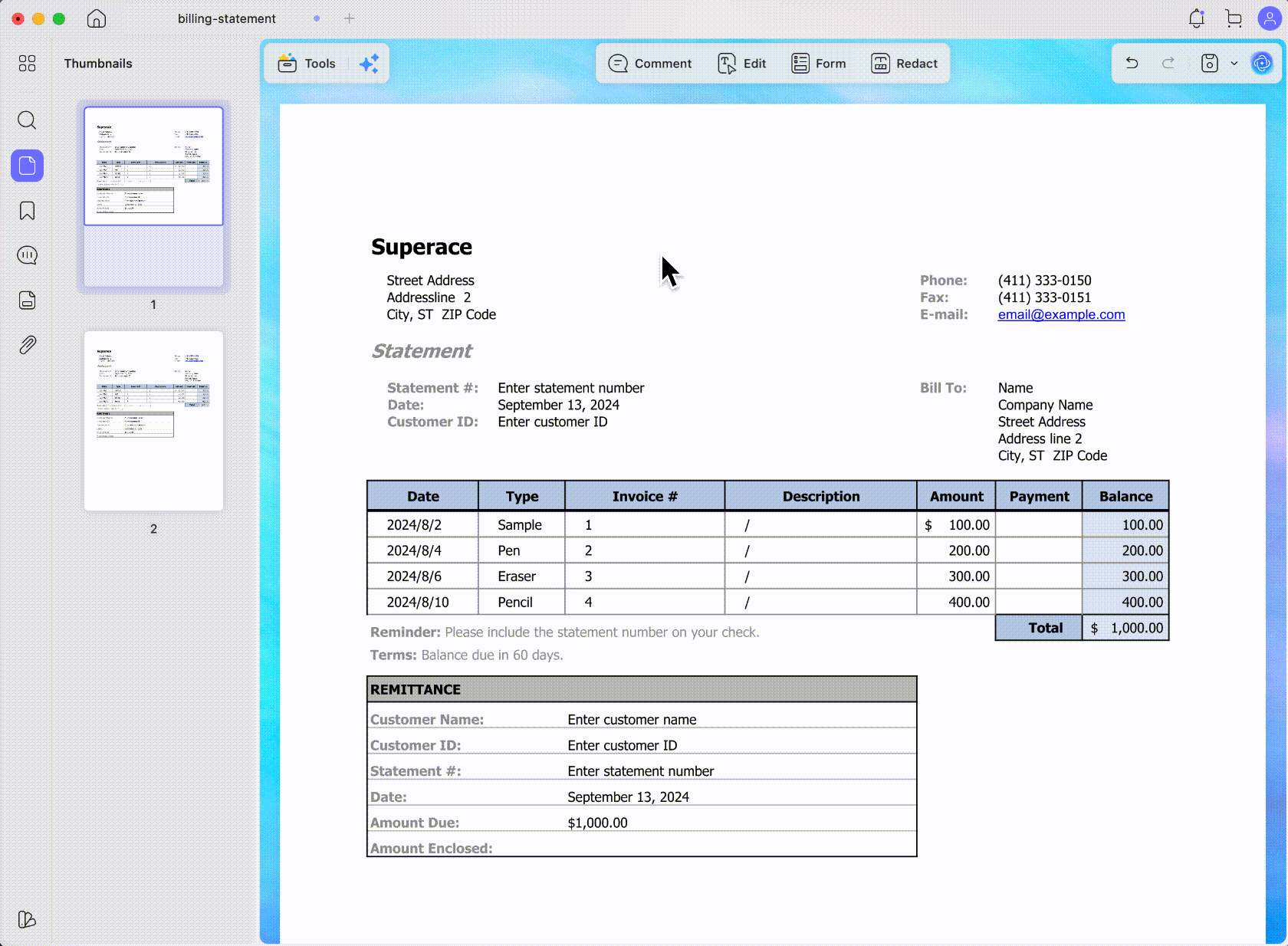Viewport: 1288px width, 946px height.
Task: Click the redo arrow
Action: pyautogui.click(x=1168, y=64)
